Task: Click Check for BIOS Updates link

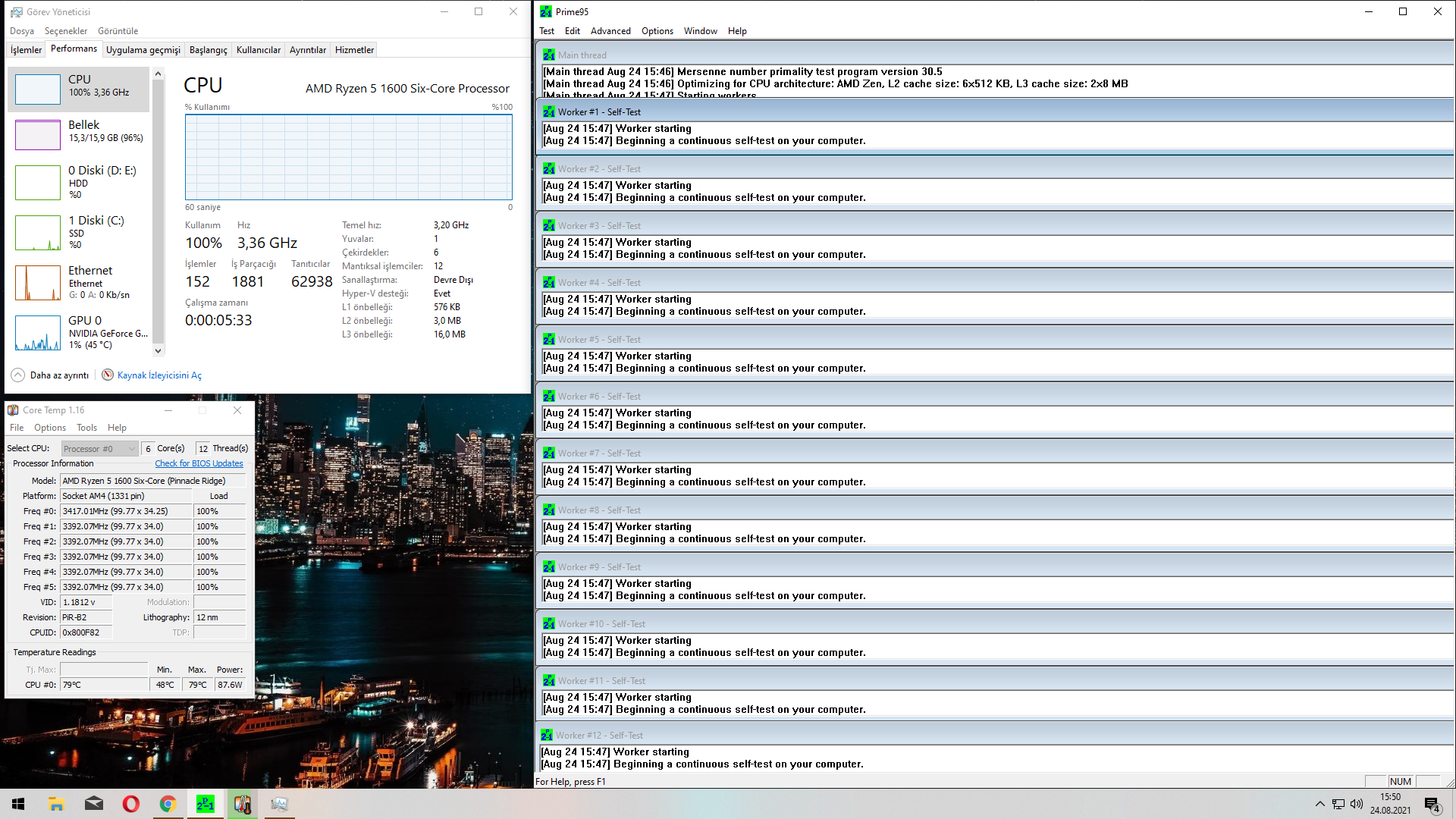Action: (199, 463)
